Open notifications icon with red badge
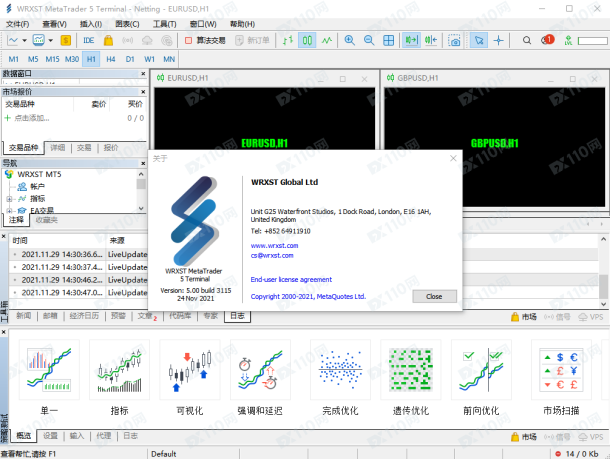 pyautogui.click(x=547, y=40)
